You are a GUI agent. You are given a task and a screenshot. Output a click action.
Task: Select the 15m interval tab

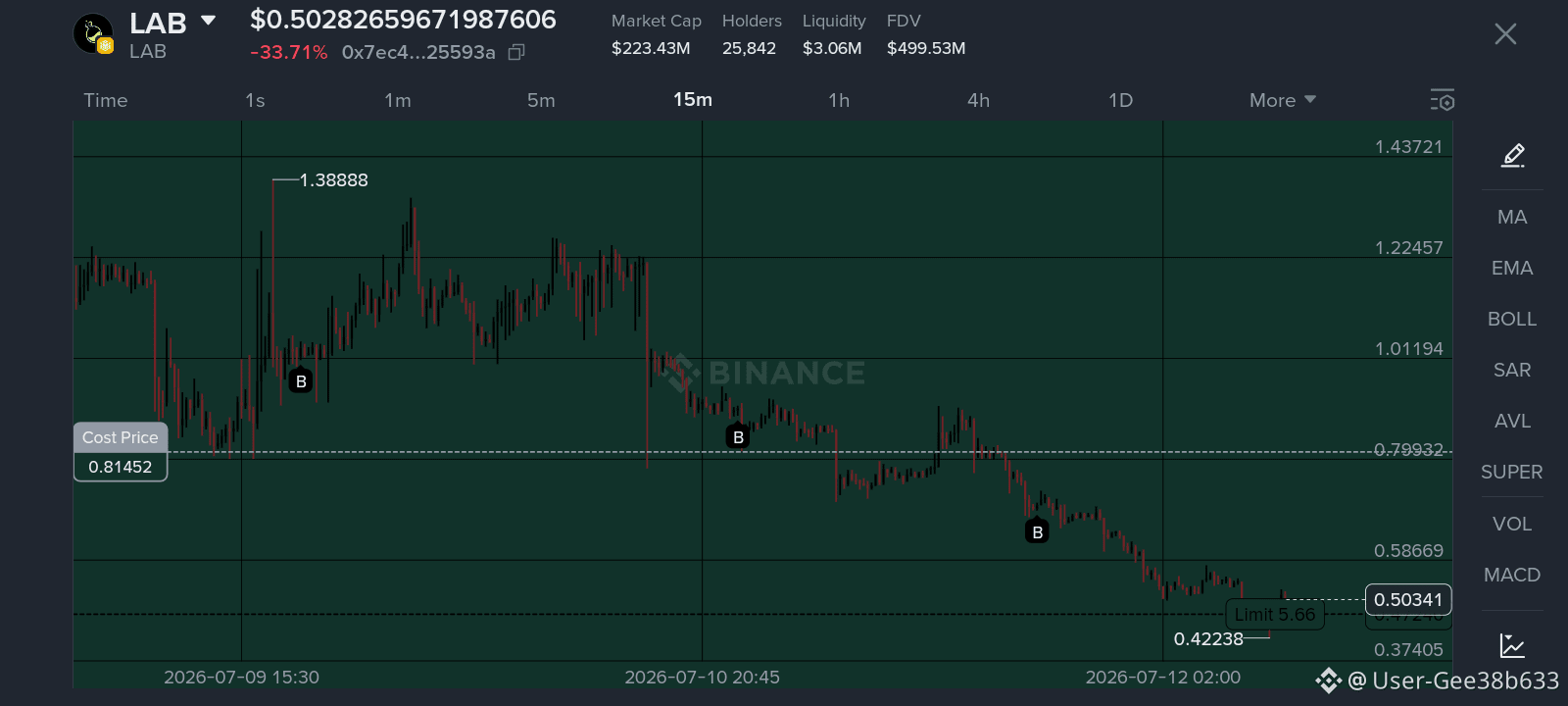pos(693,99)
